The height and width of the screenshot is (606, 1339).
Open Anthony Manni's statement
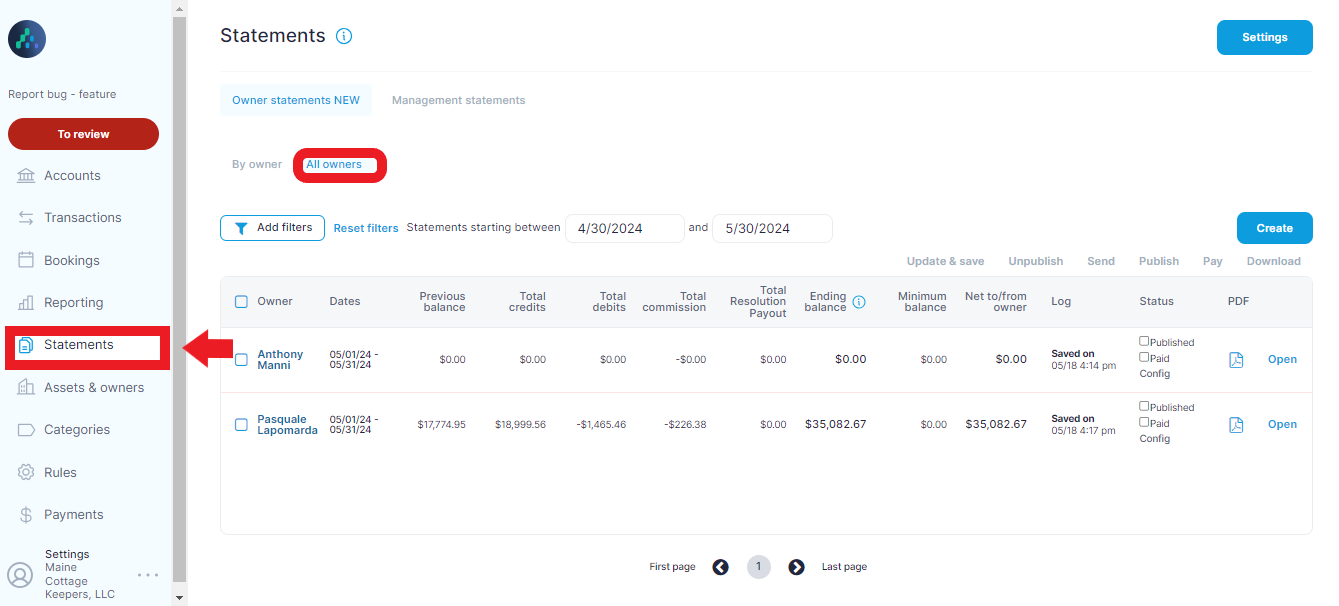pyautogui.click(x=1282, y=360)
